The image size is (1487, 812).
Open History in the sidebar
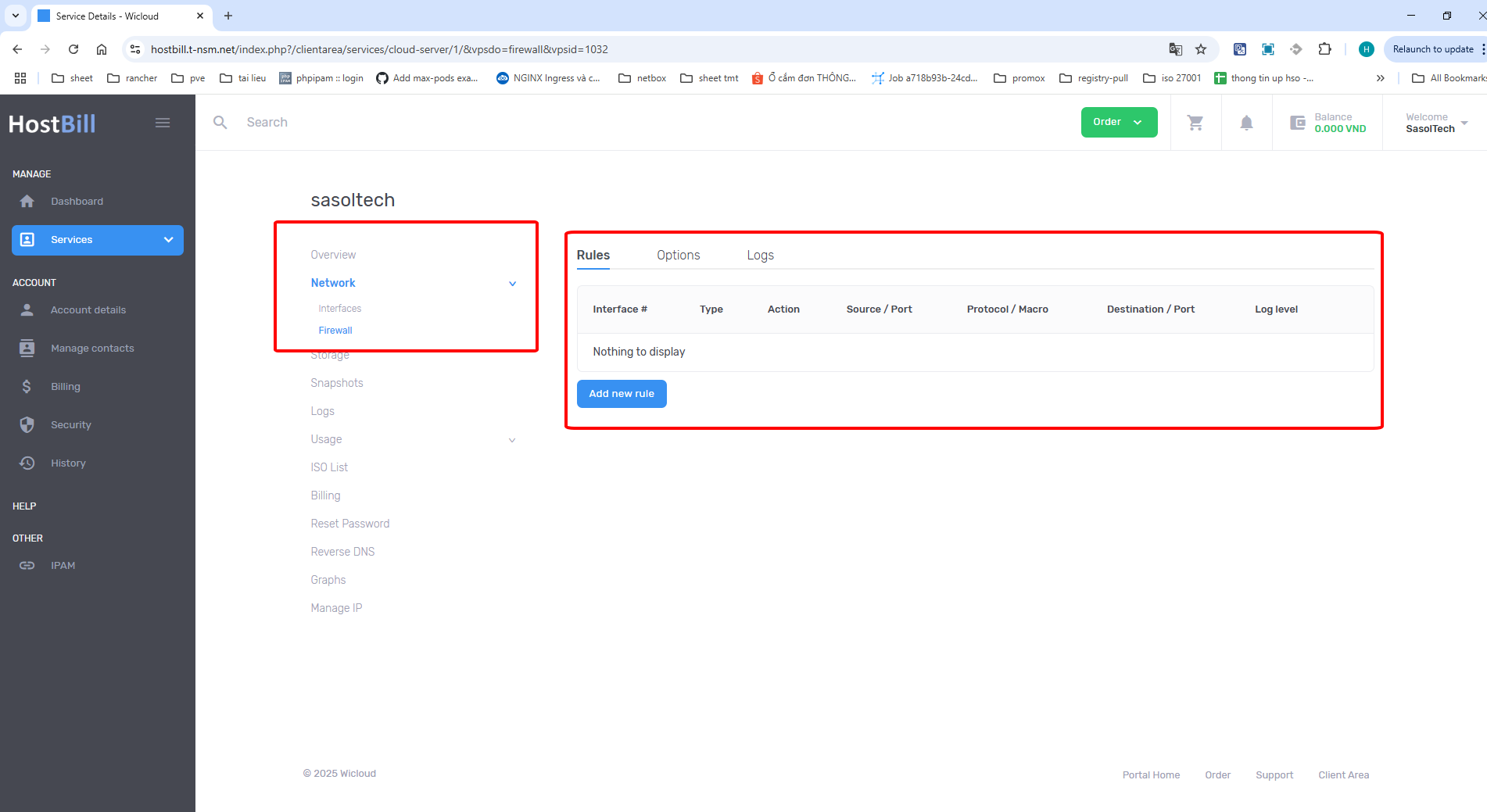click(x=68, y=463)
